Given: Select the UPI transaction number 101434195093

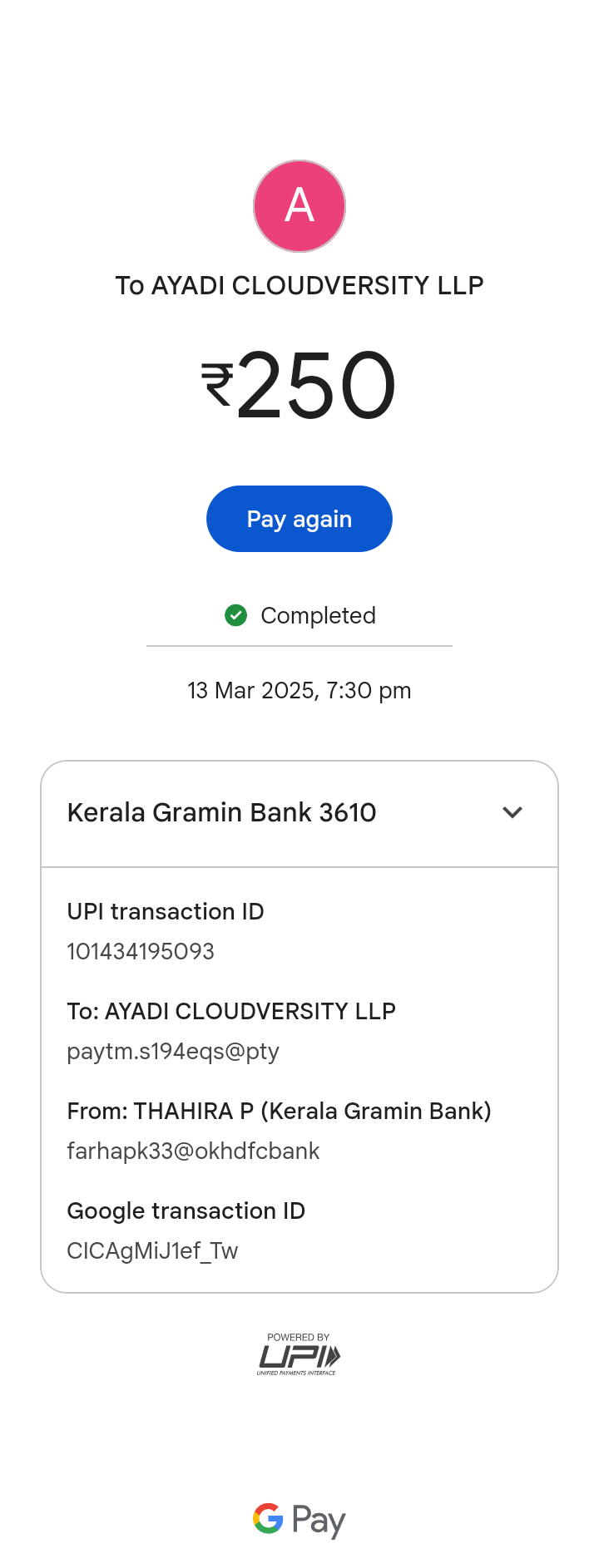Looking at the screenshot, I should (x=141, y=951).
